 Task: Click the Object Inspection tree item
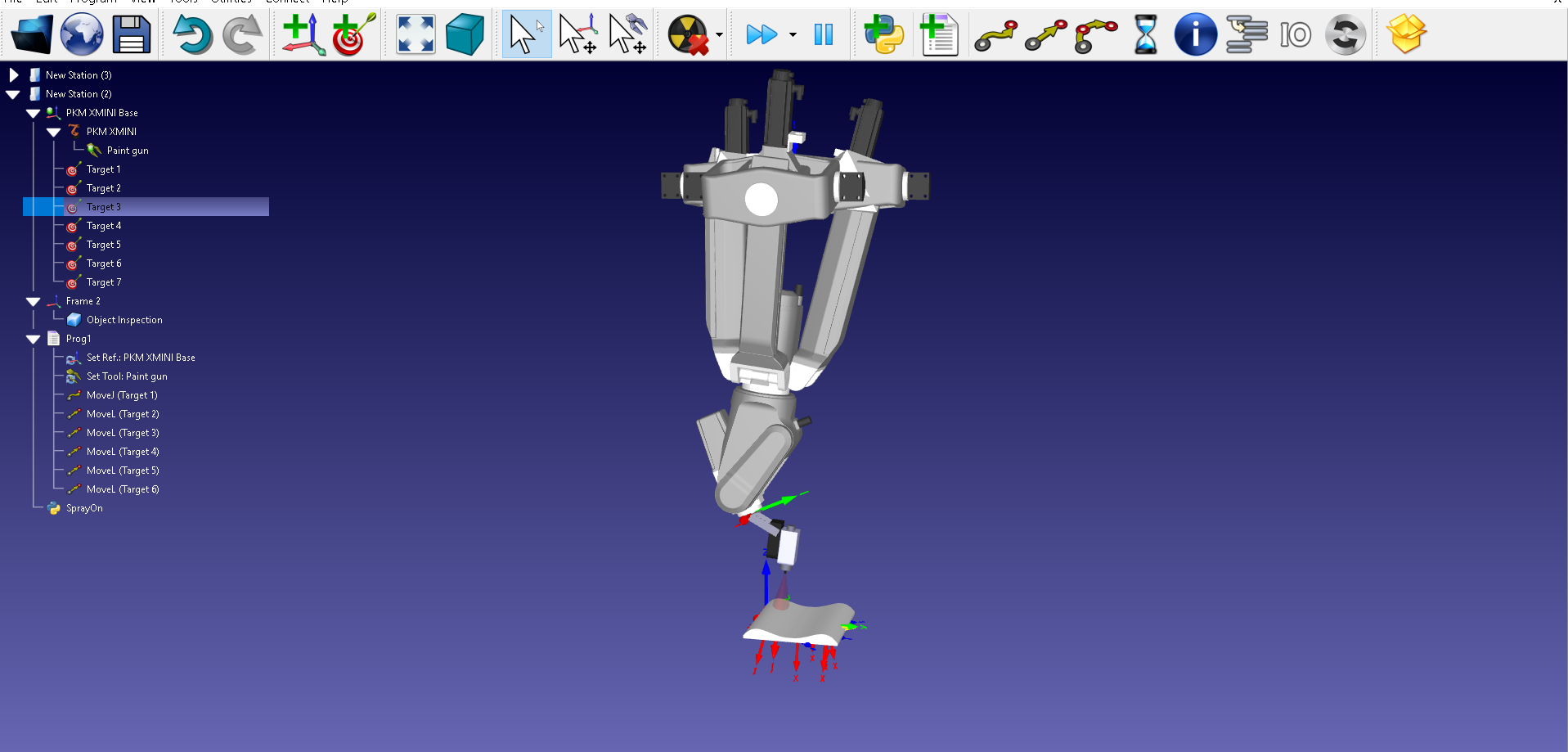124,320
